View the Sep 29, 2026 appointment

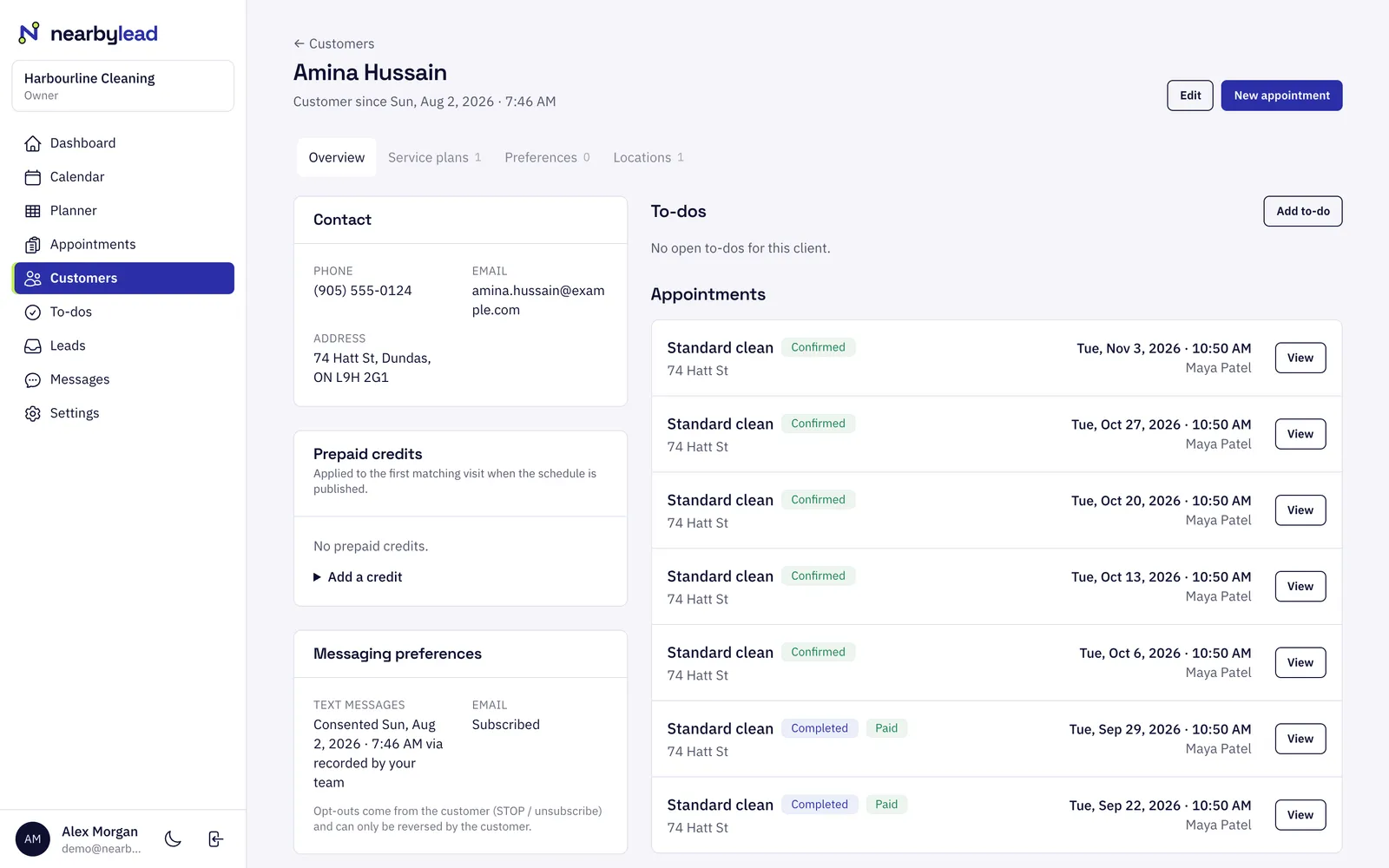pos(1300,739)
